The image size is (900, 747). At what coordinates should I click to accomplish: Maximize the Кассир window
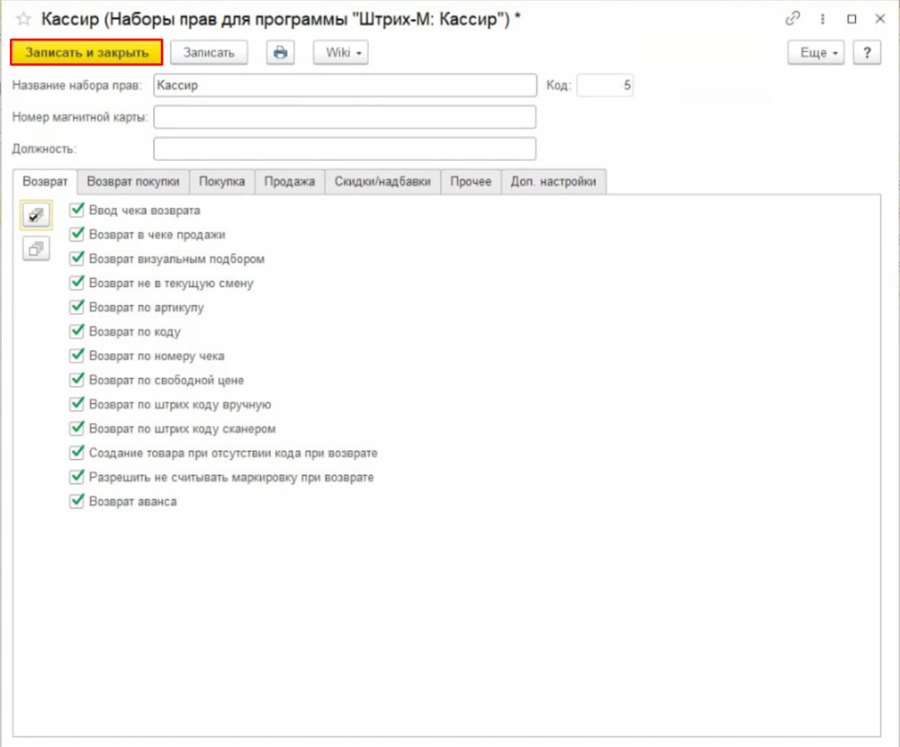pyautogui.click(x=852, y=19)
